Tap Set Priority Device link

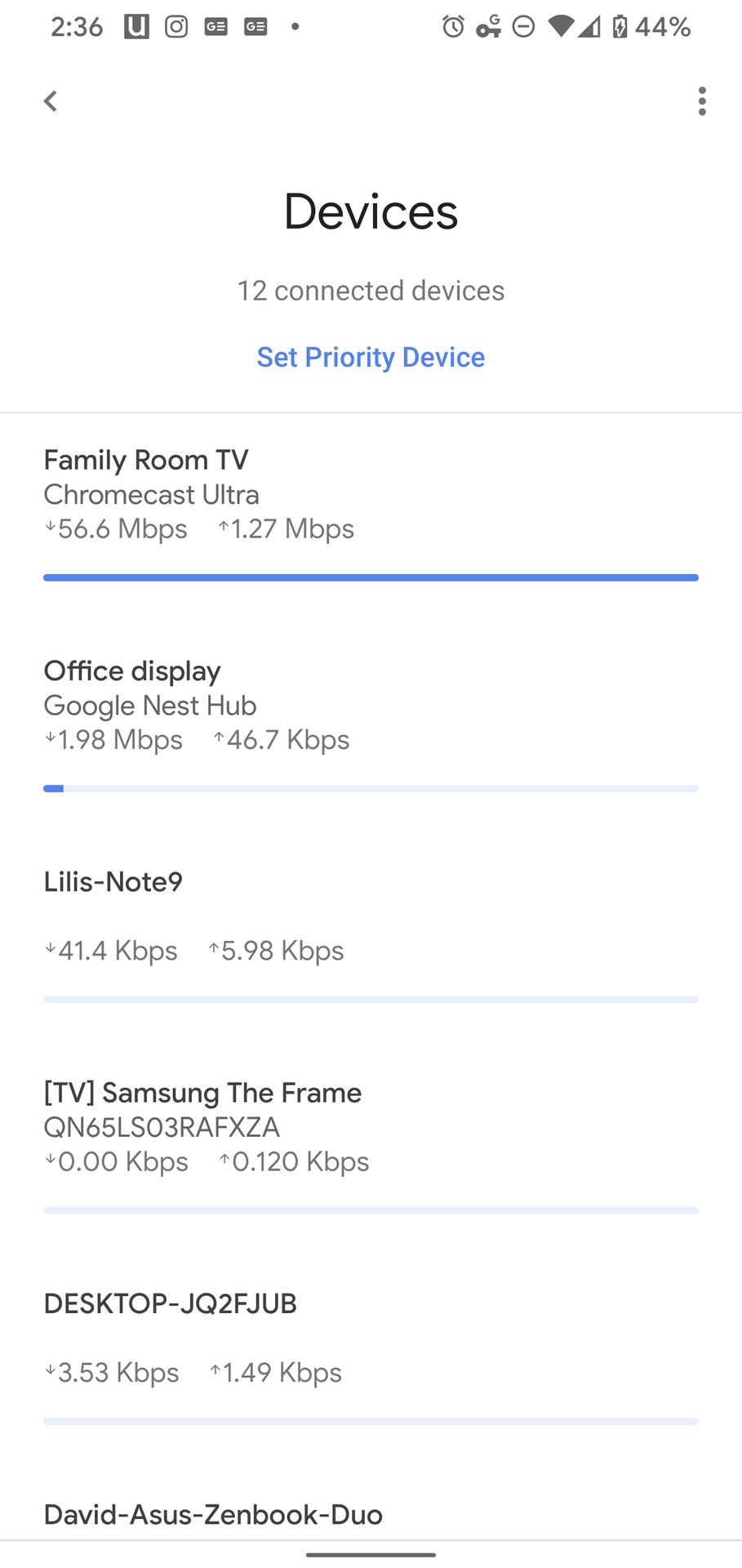[371, 357]
